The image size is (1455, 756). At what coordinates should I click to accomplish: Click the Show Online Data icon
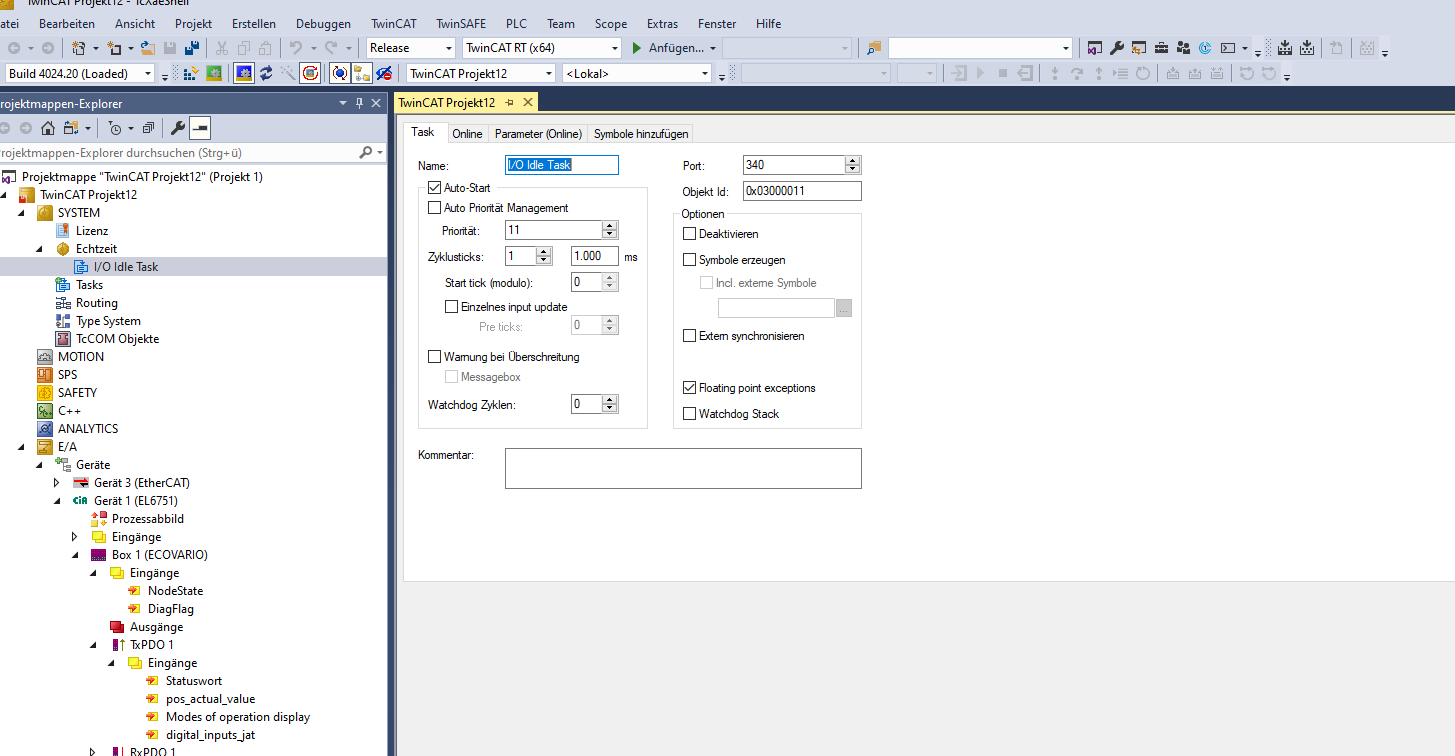point(339,73)
